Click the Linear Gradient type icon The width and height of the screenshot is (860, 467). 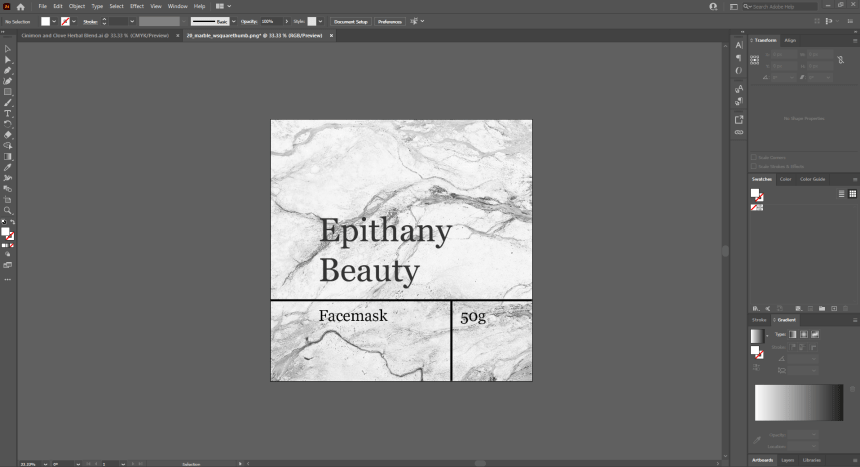coord(792,334)
